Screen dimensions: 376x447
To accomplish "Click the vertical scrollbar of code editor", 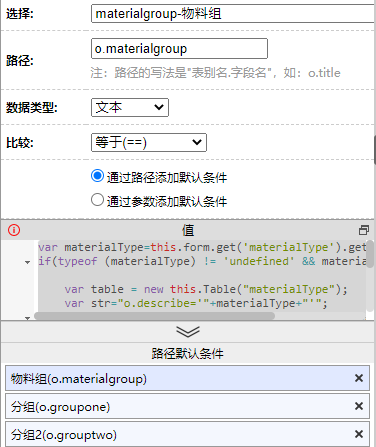I will pyautogui.click(x=370, y=254).
